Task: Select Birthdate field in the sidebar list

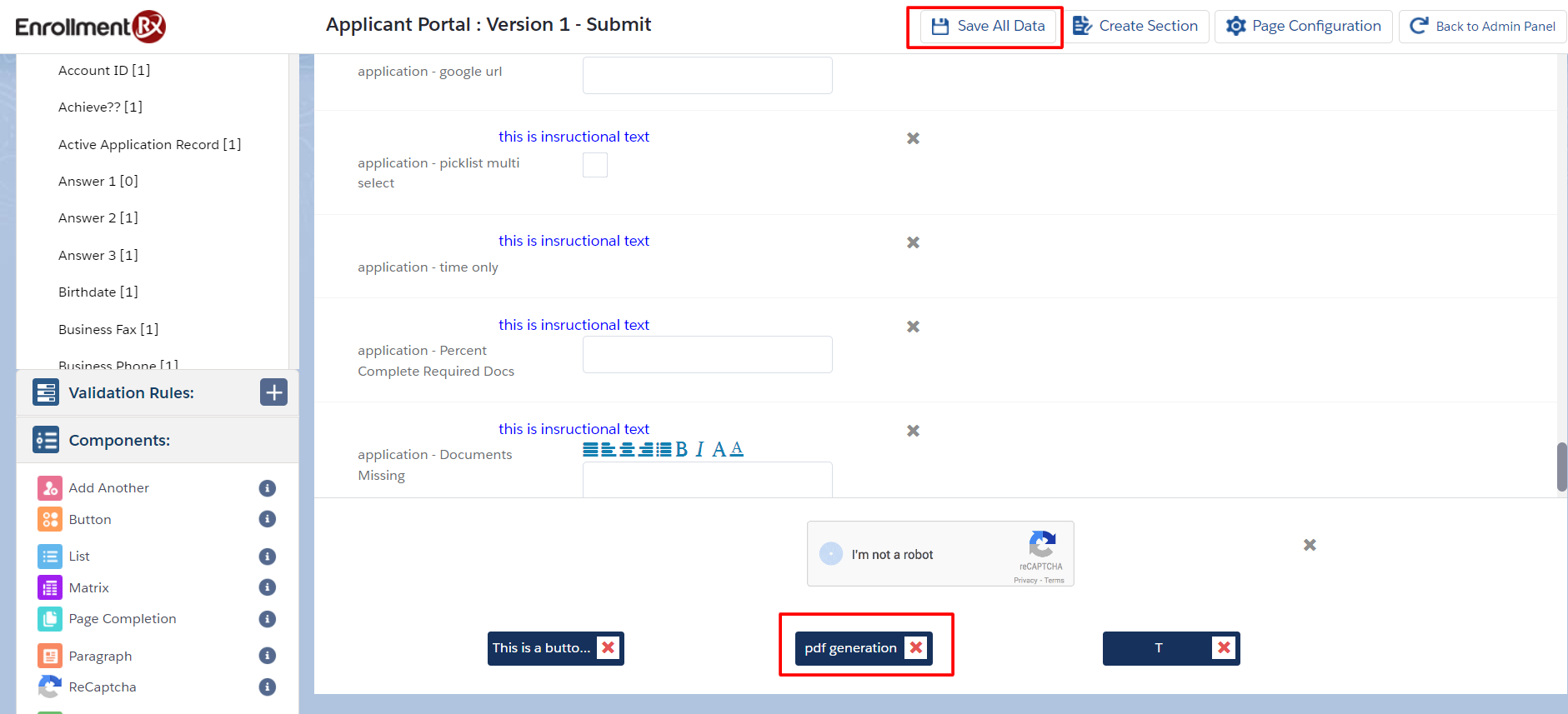Action: click(x=98, y=292)
